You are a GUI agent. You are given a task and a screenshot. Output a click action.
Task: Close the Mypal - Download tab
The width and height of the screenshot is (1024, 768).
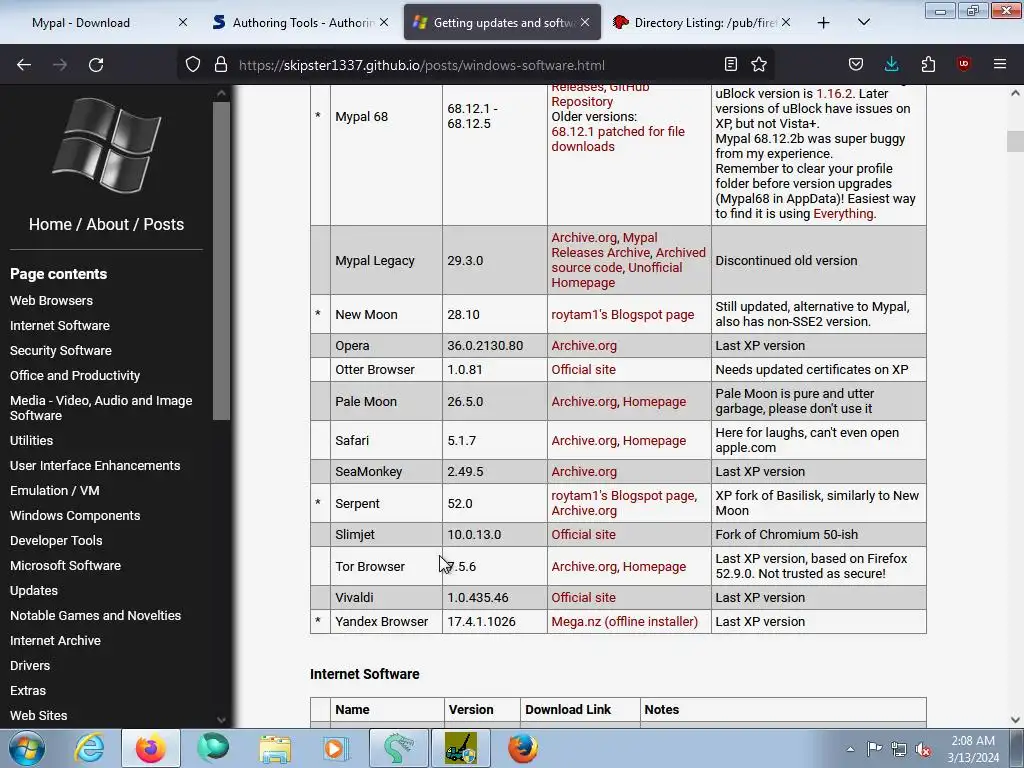[183, 22]
